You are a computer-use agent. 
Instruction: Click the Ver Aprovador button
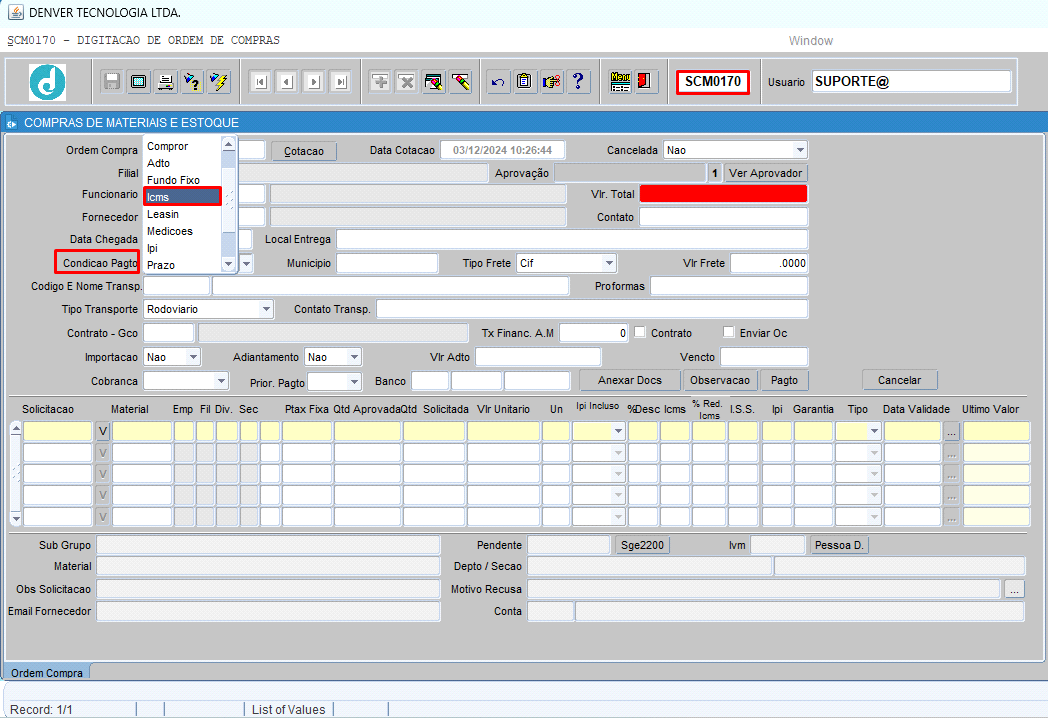tap(765, 173)
